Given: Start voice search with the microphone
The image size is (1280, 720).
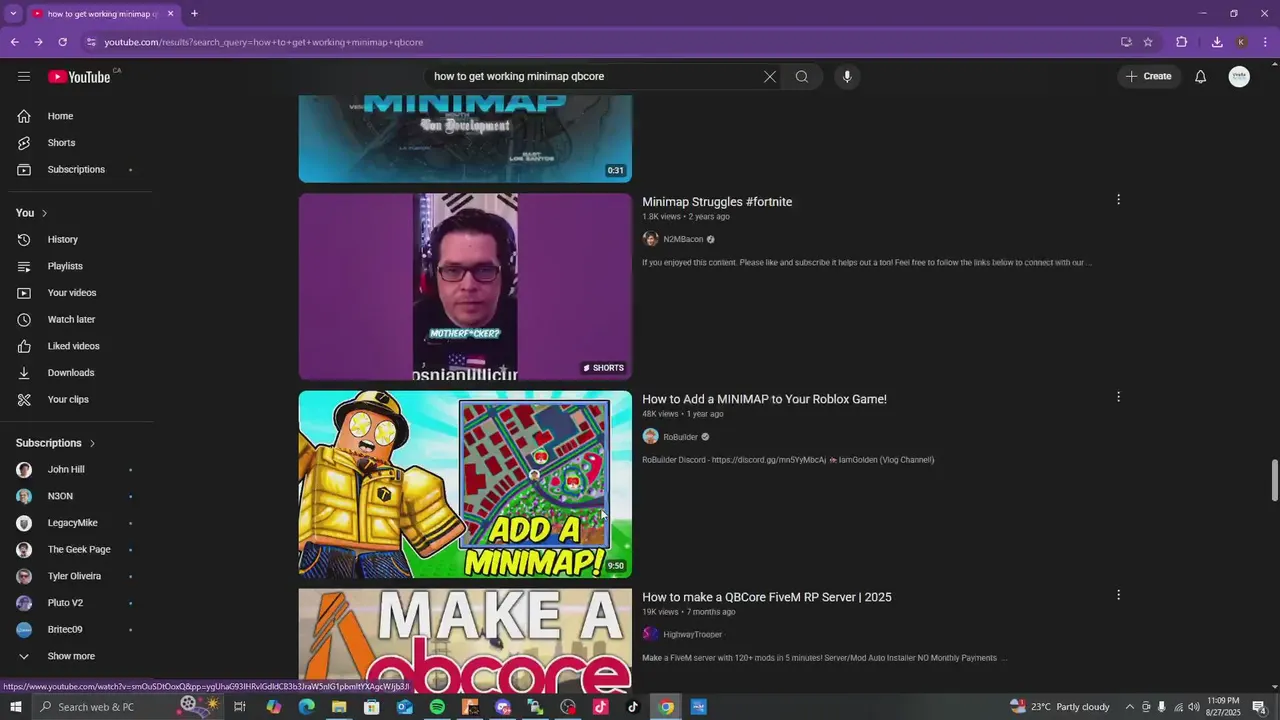Looking at the screenshot, I should (847, 76).
